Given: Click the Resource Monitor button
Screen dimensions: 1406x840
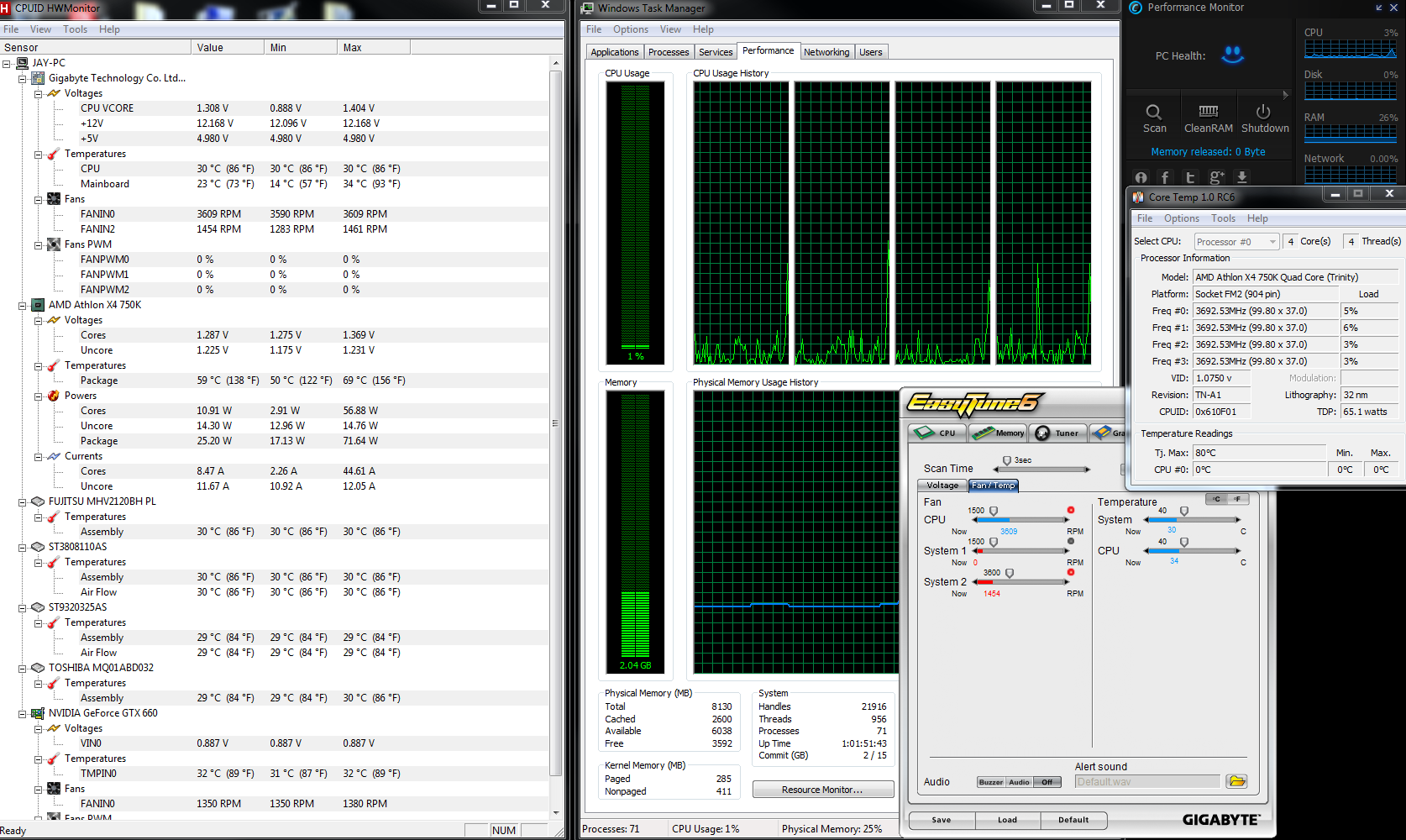Looking at the screenshot, I should [823, 790].
